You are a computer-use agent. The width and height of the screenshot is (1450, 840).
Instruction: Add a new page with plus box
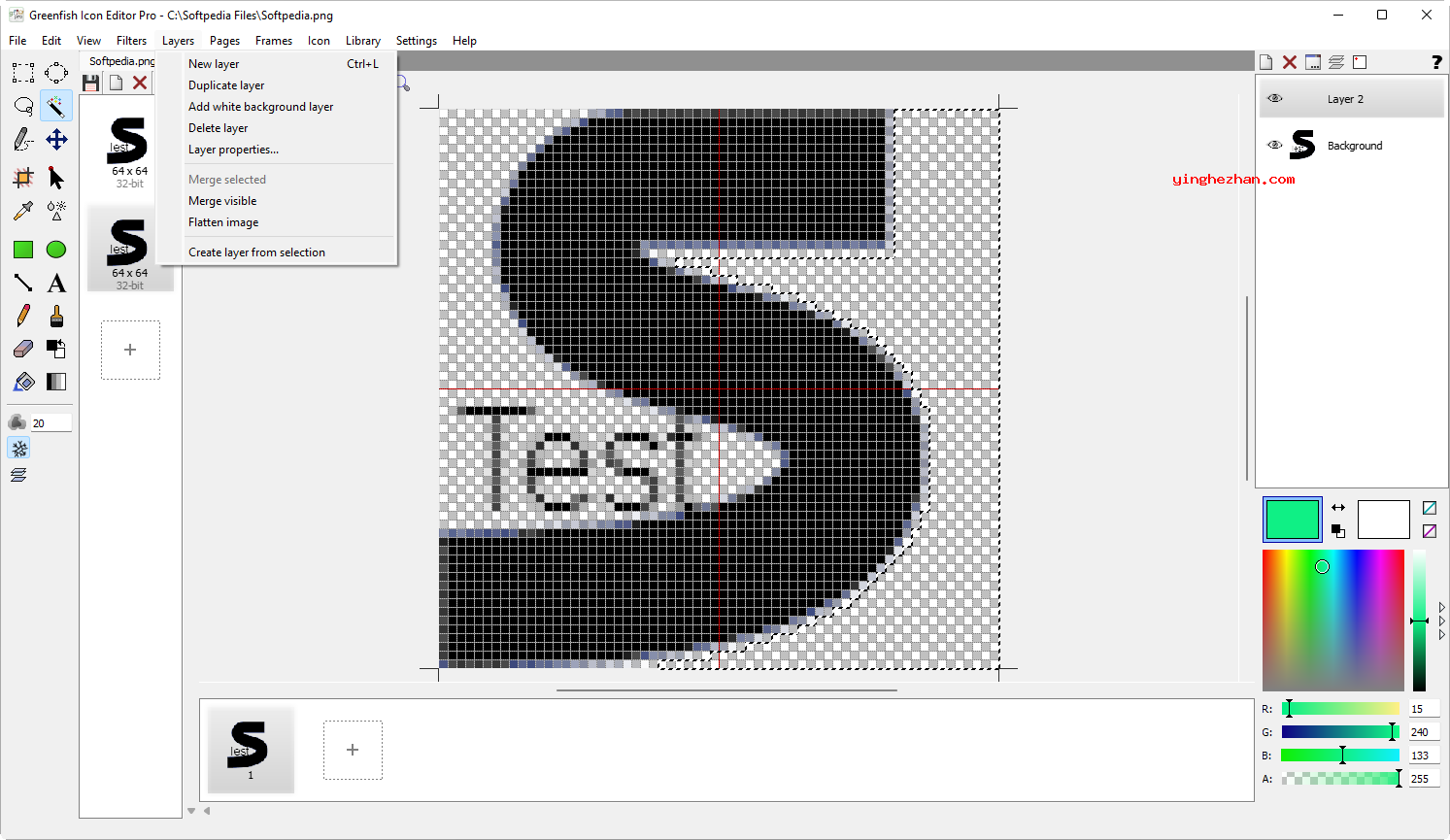tap(130, 350)
